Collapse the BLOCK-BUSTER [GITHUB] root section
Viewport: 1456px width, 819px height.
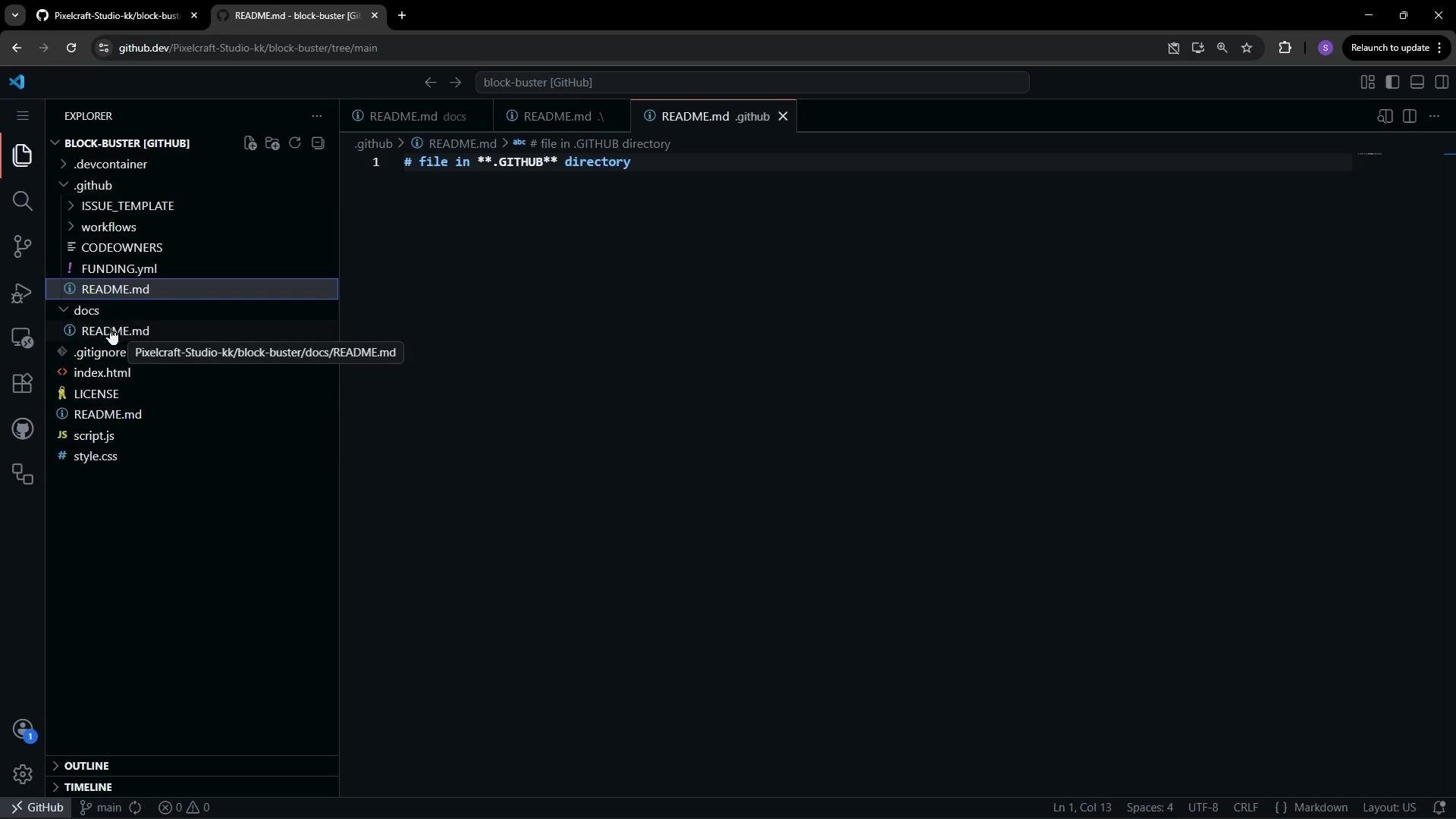pos(127,143)
